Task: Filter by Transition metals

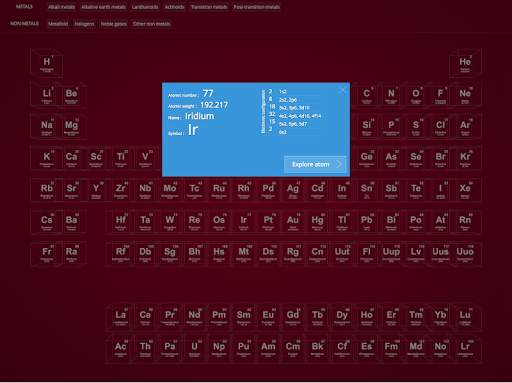Action: tap(209, 7)
